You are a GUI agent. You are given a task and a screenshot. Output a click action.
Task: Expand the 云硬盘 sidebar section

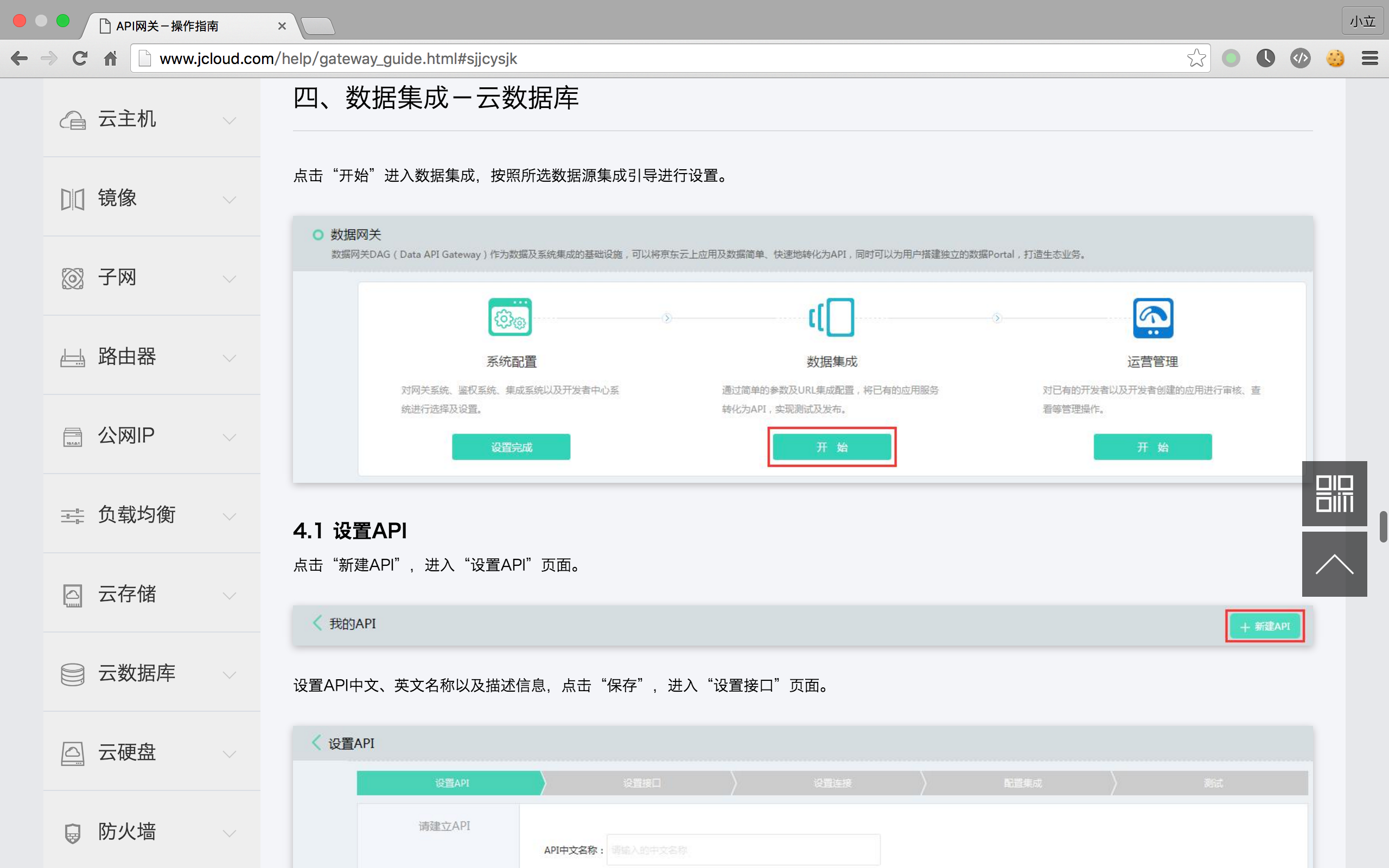click(x=230, y=754)
